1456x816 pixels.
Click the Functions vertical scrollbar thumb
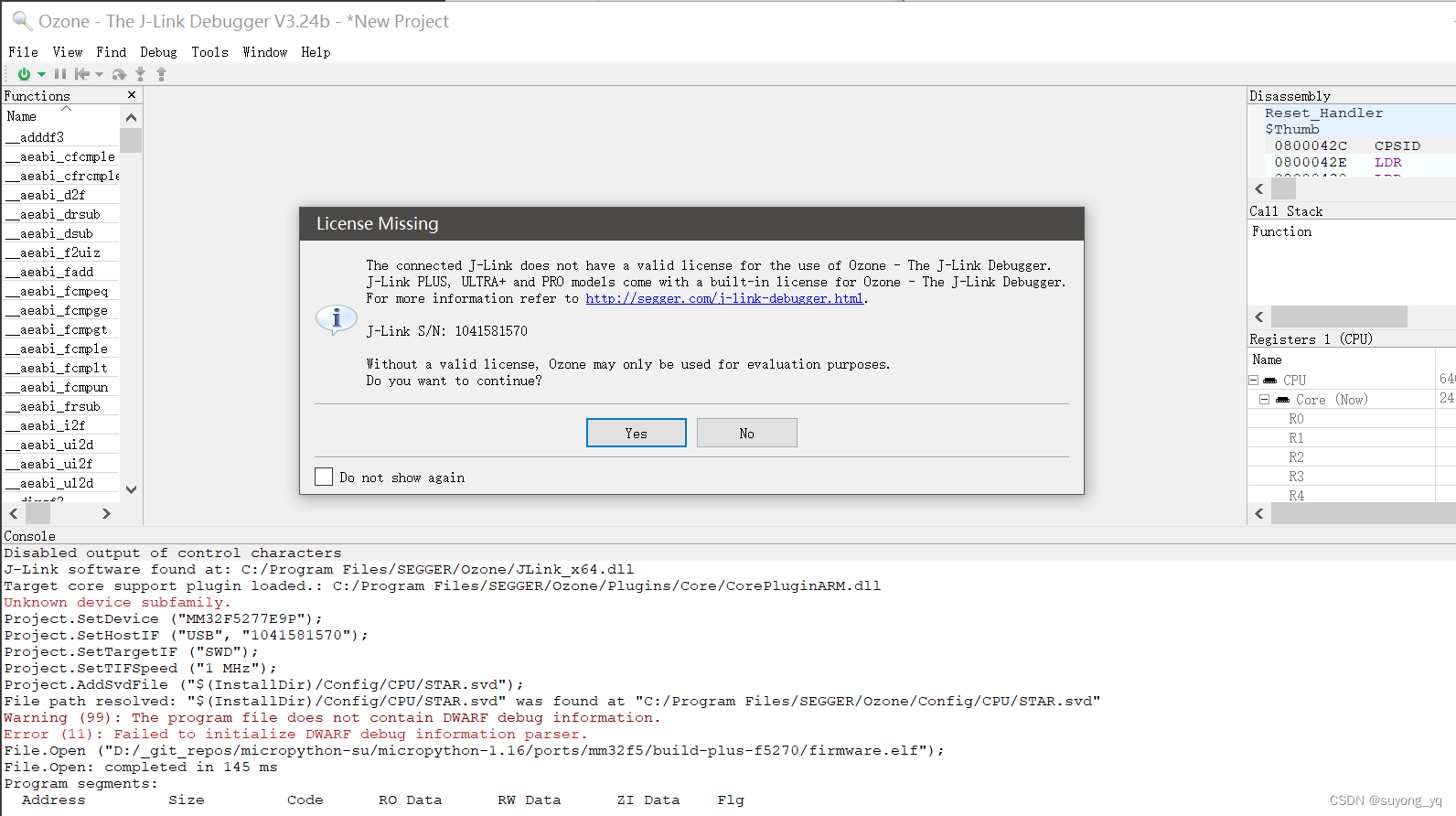point(131,140)
